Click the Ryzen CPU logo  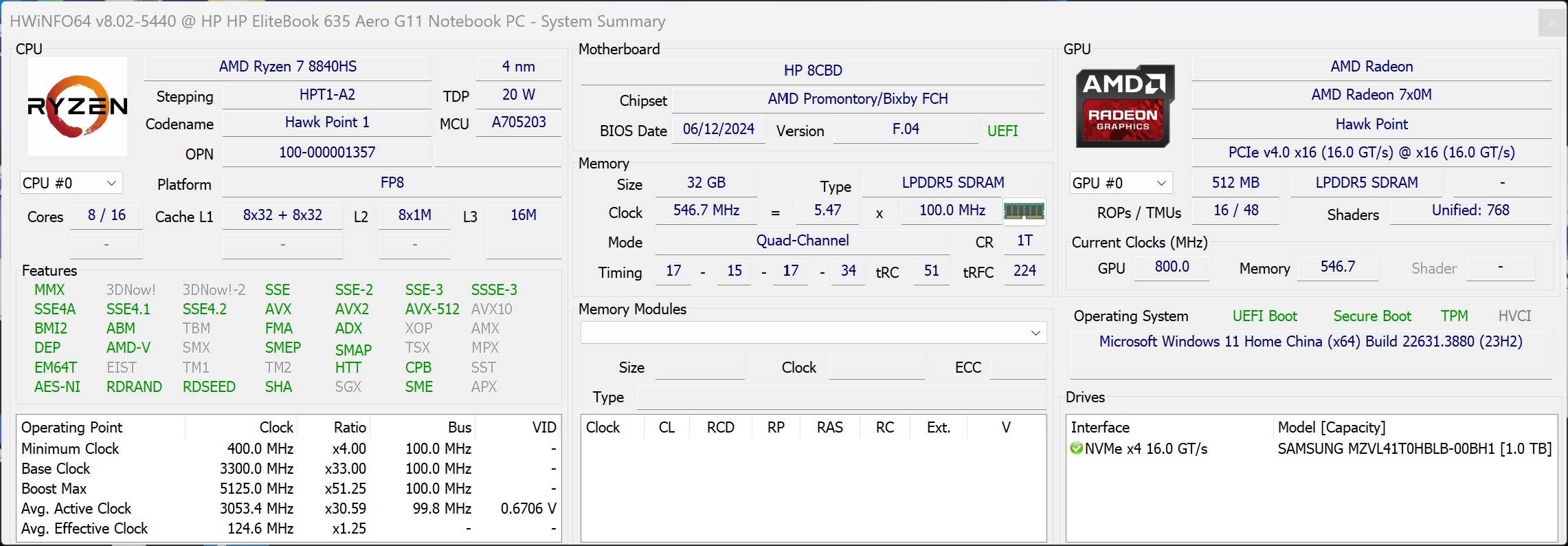pos(77,106)
